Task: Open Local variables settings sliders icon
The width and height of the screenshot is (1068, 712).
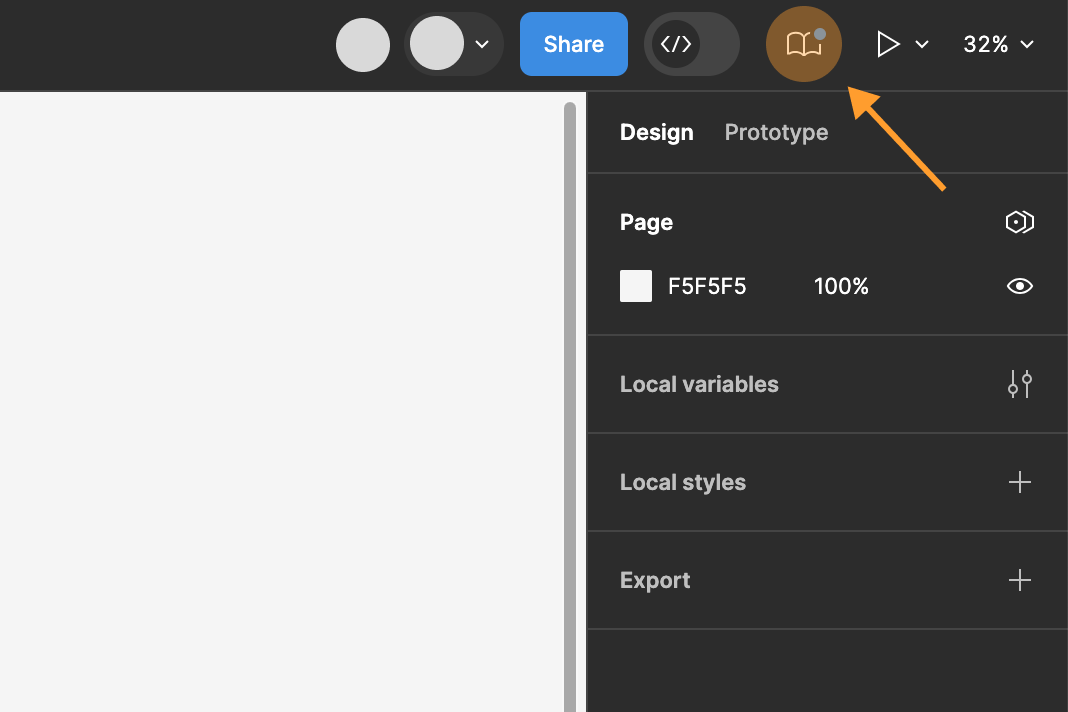Action: tap(1020, 384)
